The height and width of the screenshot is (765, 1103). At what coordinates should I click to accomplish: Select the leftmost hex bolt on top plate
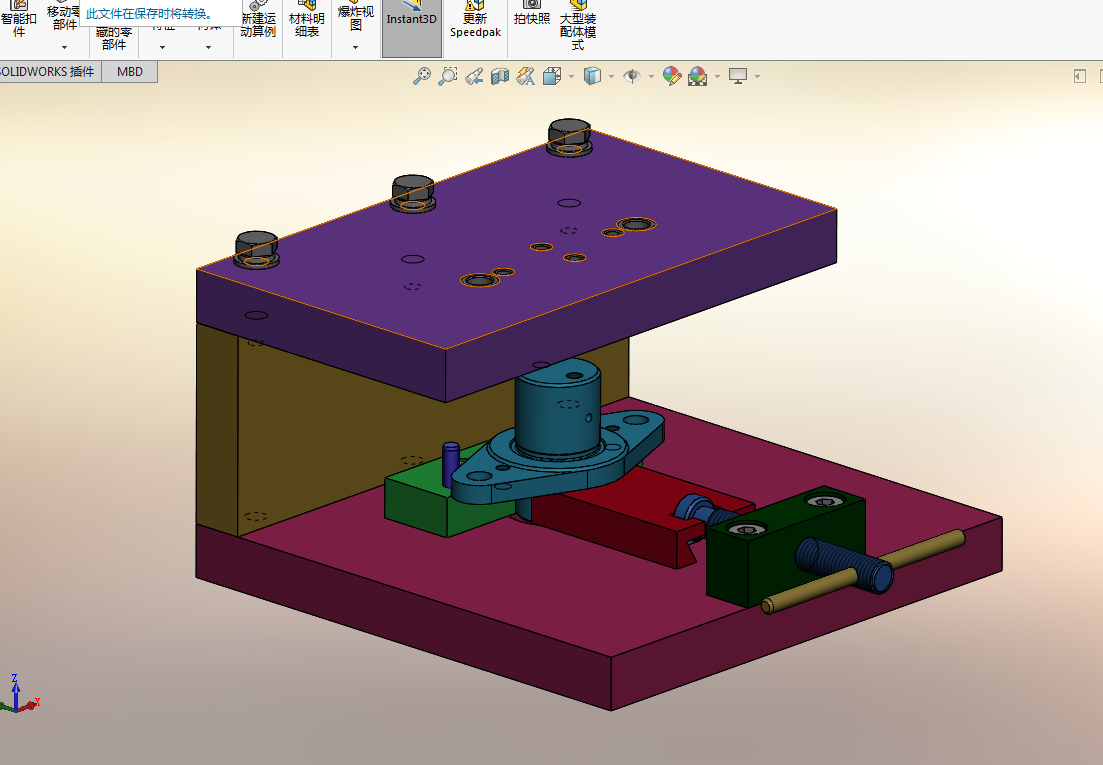pos(256,248)
